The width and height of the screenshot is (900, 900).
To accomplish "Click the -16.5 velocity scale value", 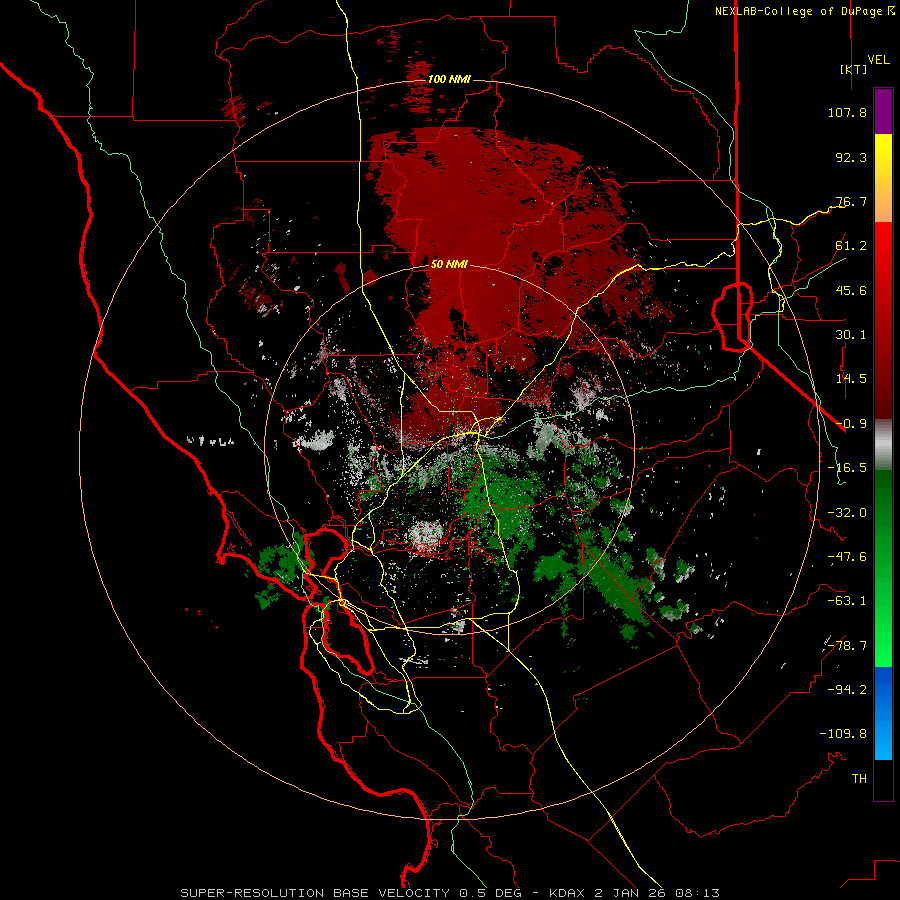I will (847, 468).
